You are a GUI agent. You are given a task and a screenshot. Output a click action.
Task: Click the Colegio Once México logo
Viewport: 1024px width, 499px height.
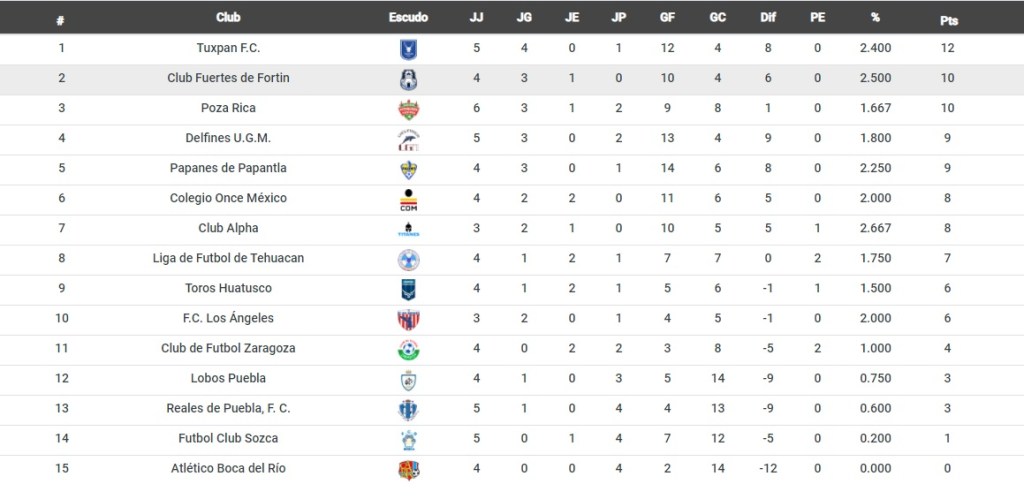408,199
